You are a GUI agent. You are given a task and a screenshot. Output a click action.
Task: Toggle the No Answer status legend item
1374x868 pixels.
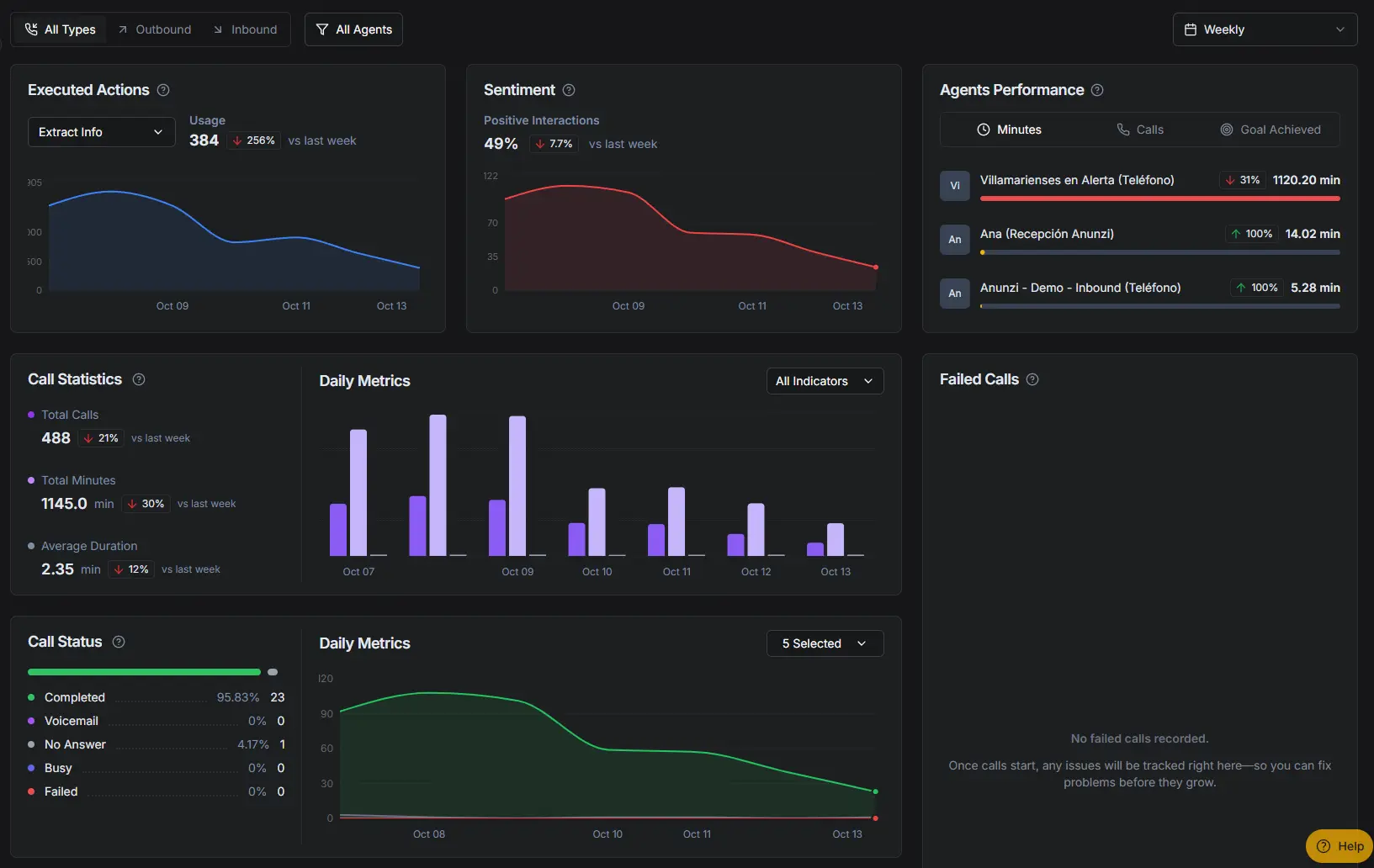[74, 744]
